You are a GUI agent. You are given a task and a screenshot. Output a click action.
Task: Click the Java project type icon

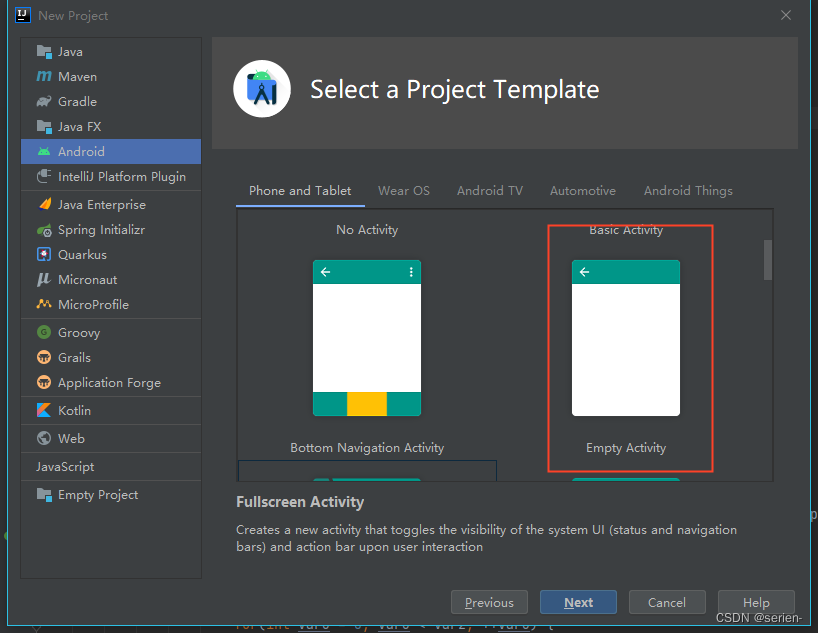[44, 52]
